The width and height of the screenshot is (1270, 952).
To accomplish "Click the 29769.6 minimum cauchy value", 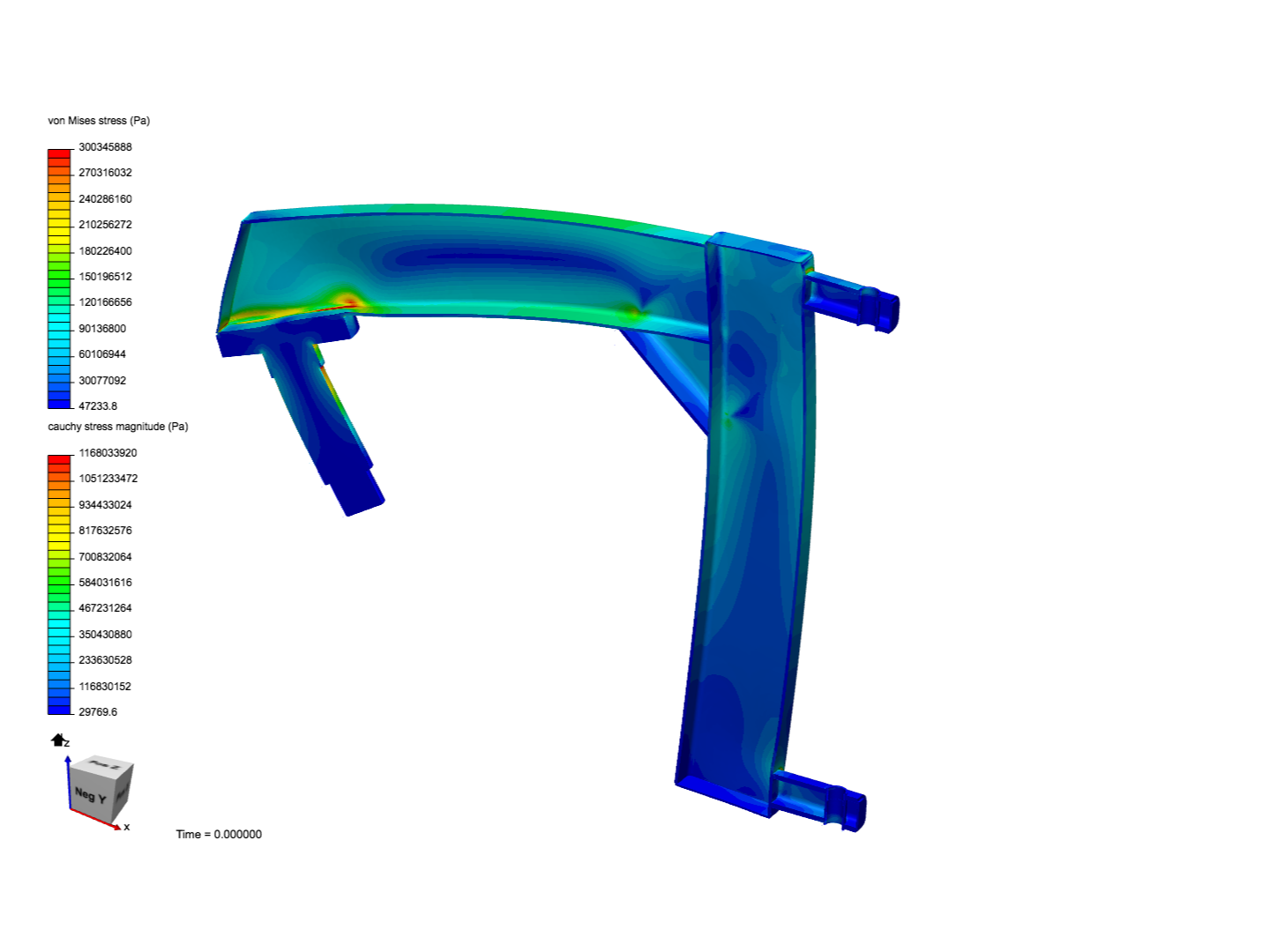I will pos(98,712).
